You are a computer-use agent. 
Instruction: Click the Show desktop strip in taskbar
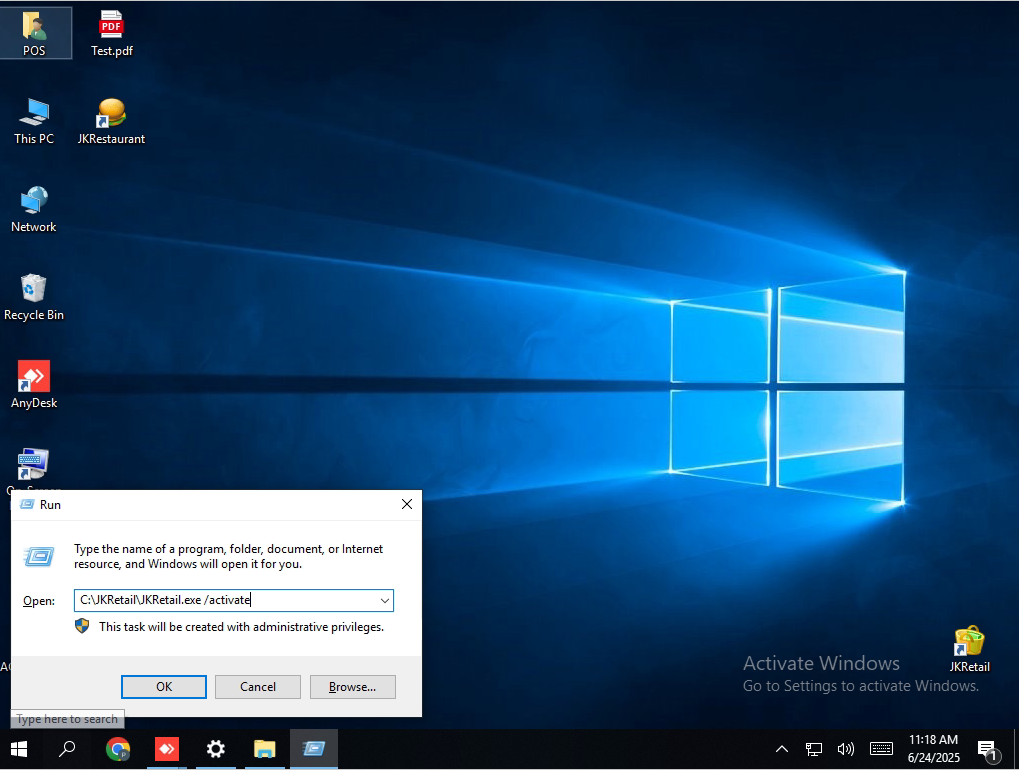coord(1016,749)
